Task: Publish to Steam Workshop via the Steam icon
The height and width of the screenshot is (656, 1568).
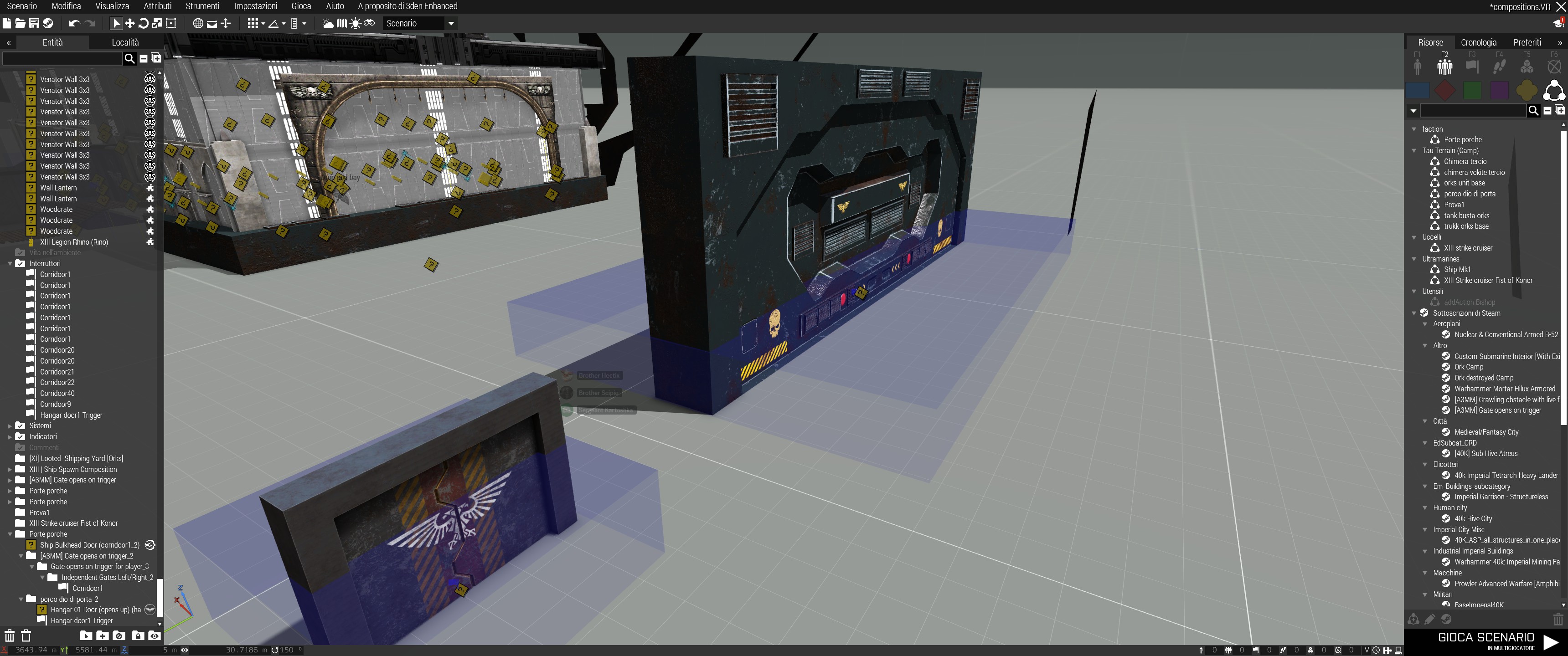Action: click(x=47, y=23)
